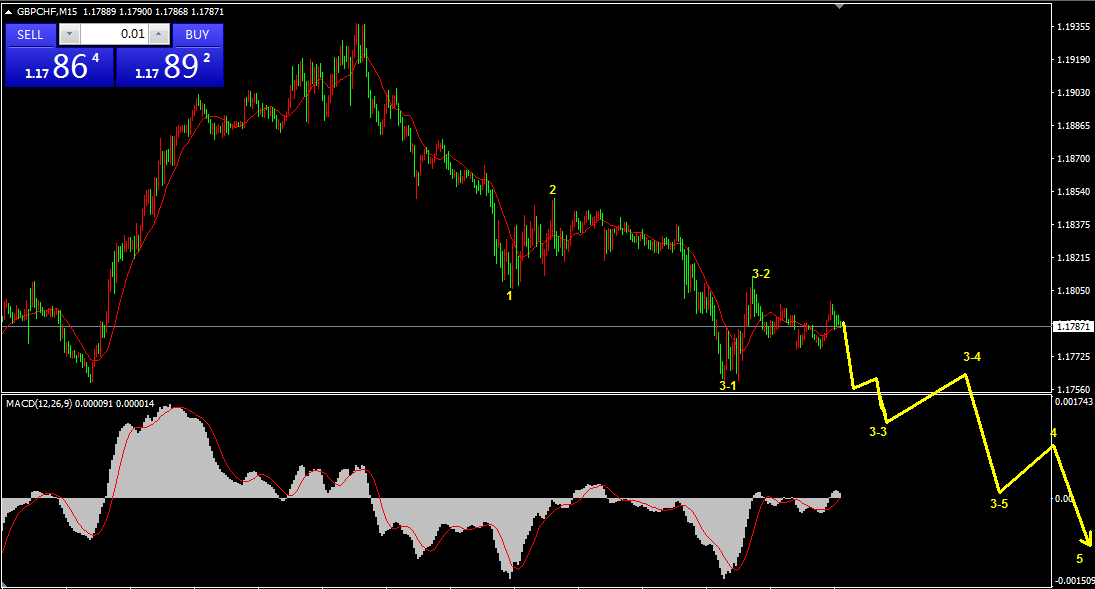Click the 1.18865 price axis label
The image size is (1095, 589).
tap(1073, 126)
